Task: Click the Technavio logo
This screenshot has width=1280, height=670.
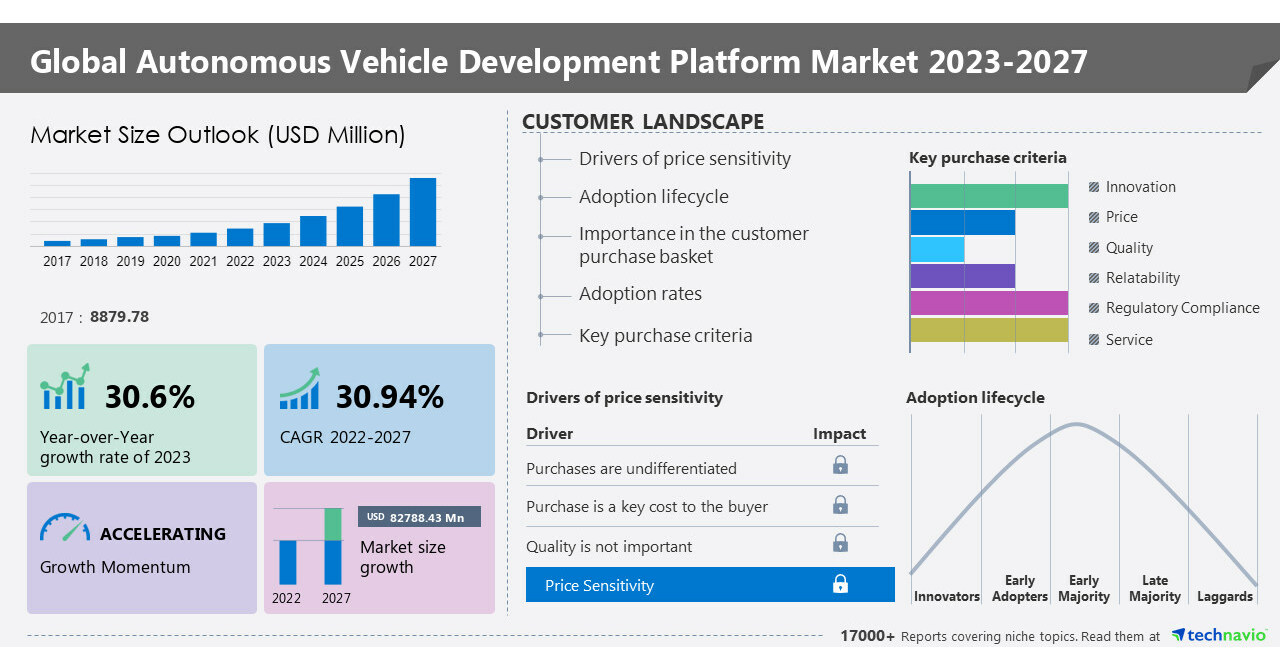Action: pos(1218,635)
